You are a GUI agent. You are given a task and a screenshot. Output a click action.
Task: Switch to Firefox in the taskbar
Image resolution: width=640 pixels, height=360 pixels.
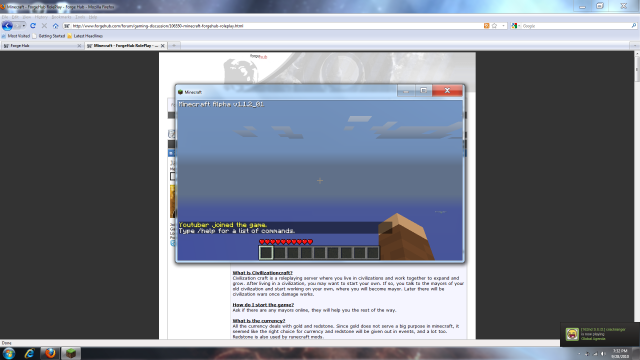(50, 353)
